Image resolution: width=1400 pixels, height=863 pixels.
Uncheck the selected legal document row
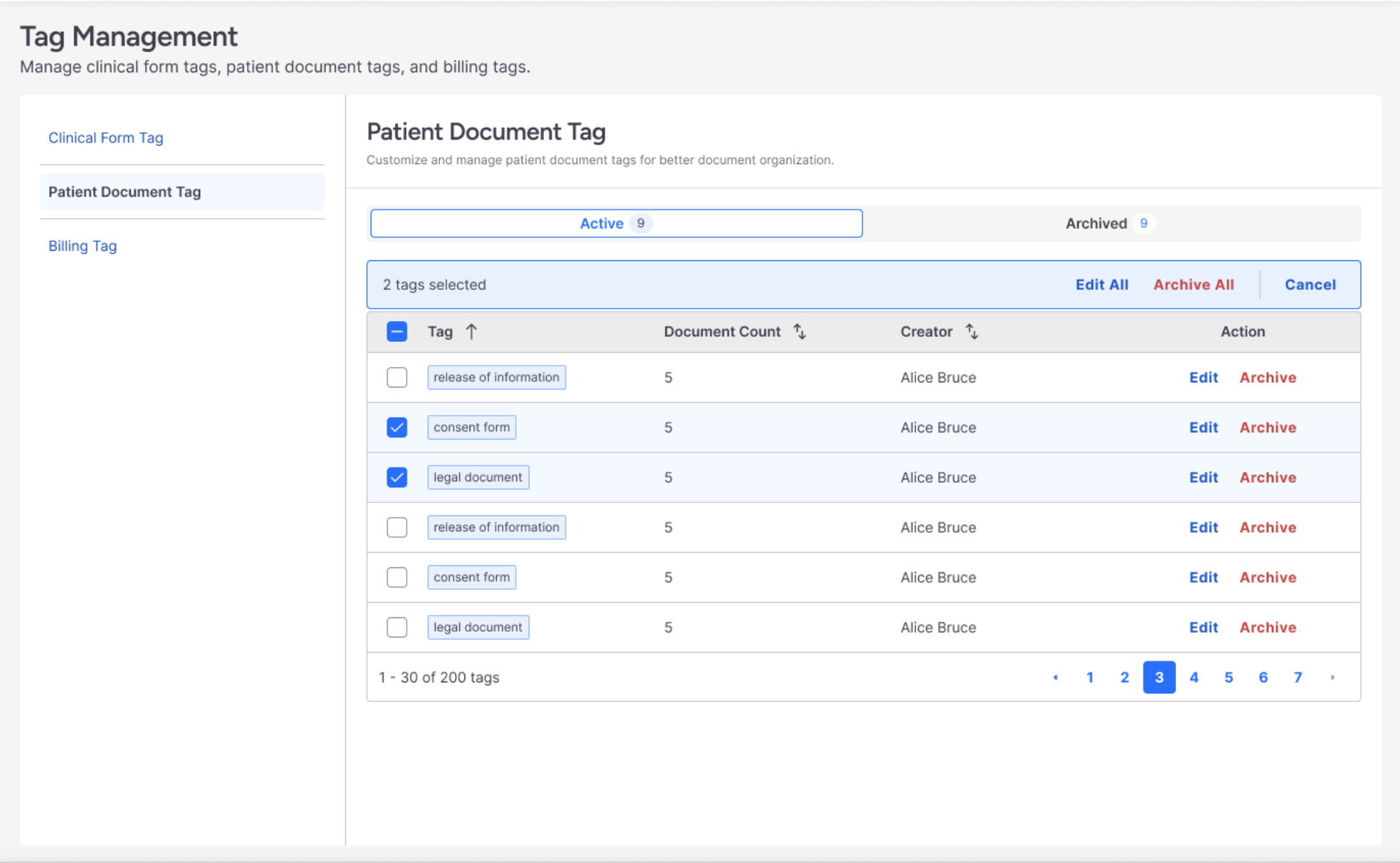[x=397, y=477]
